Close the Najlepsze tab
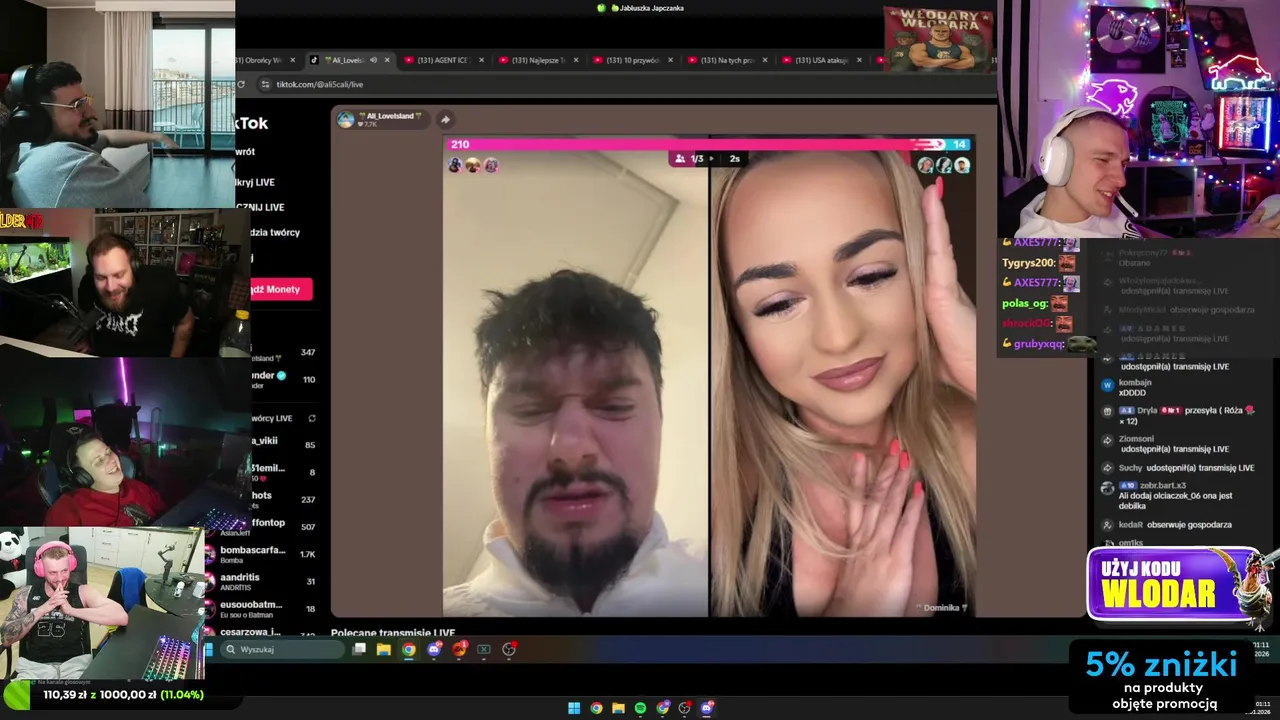1280x720 pixels. click(576, 60)
